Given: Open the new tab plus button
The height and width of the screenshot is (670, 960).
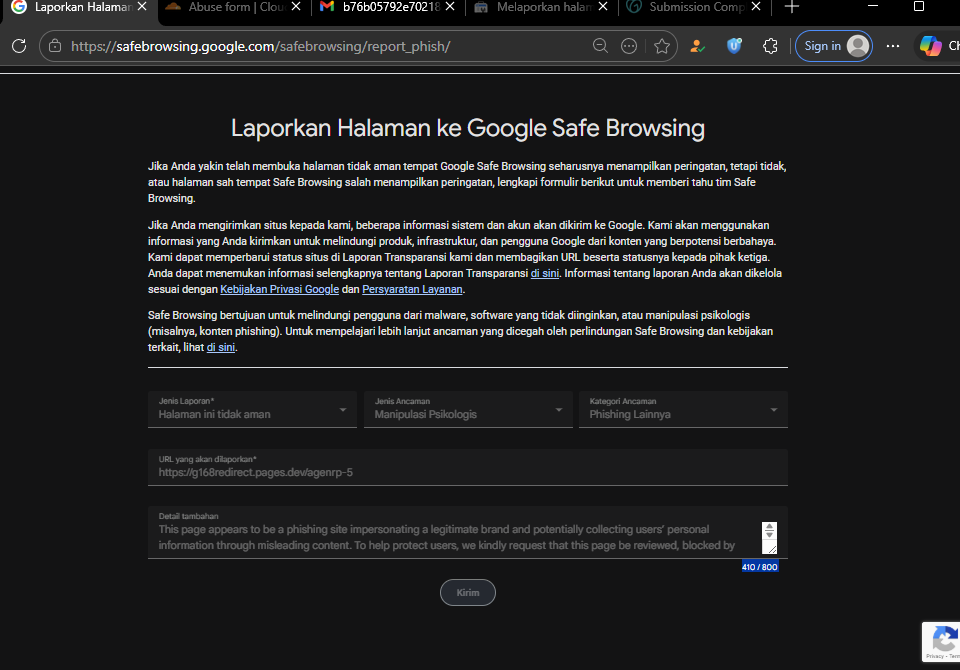Looking at the screenshot, I should 792,7.
